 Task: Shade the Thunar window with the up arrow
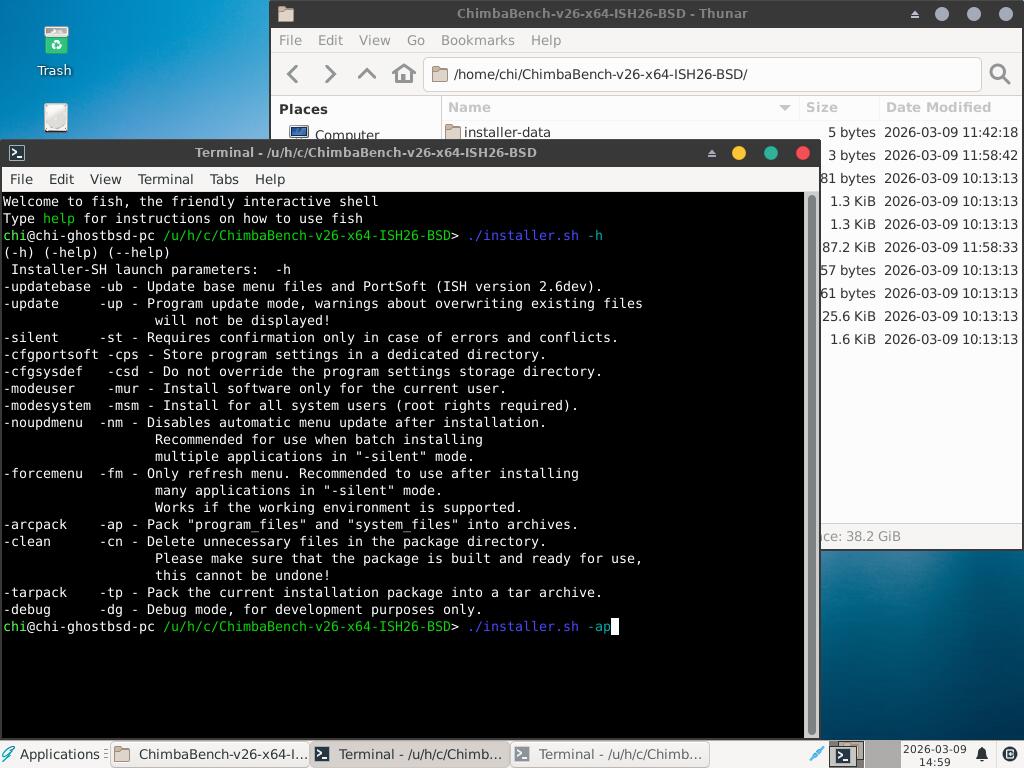point(915,14)
